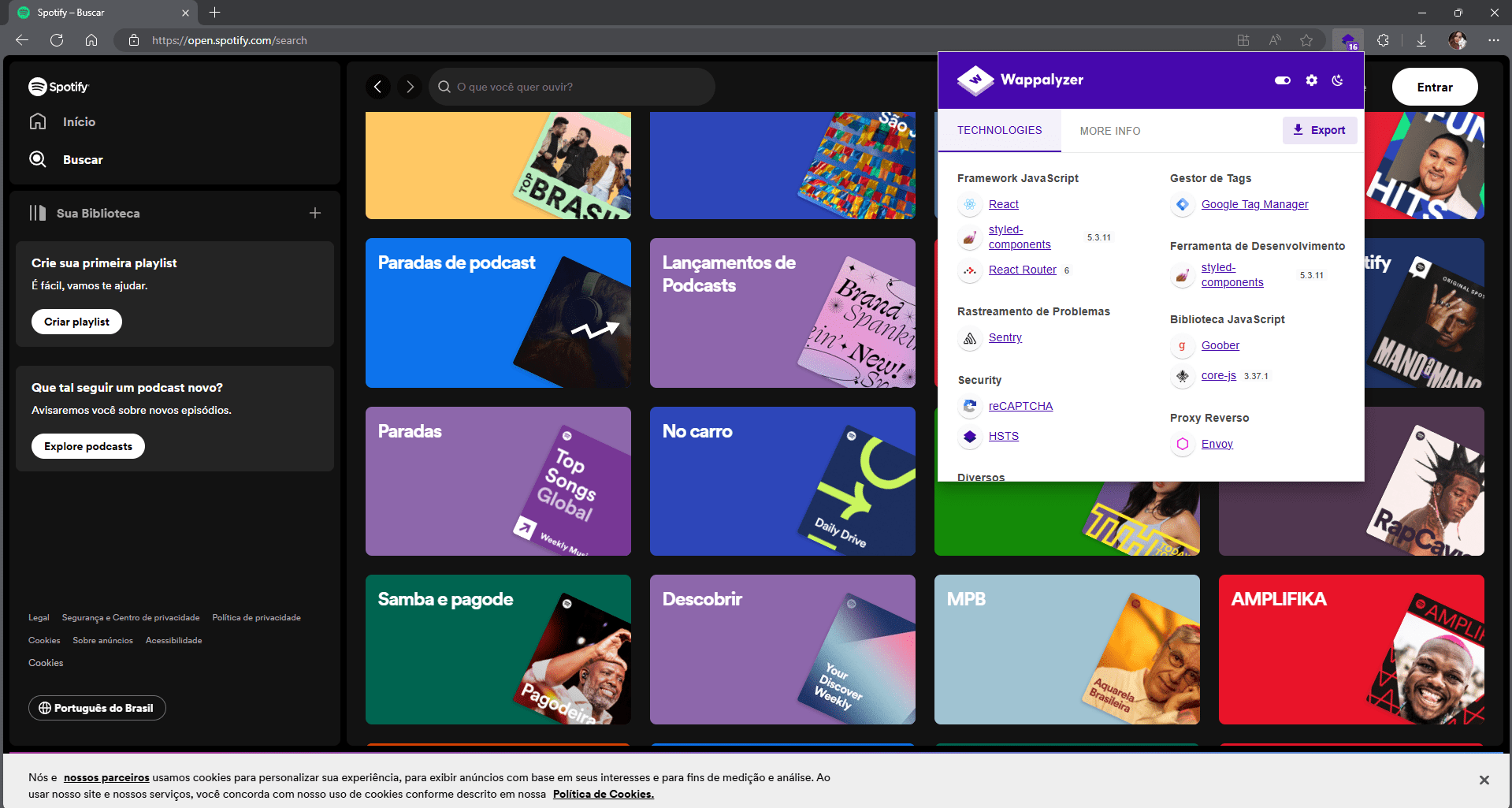Go forward with Spotify's right chevron
This screenshot has width=1512, height=808.
click(x=410, y=87)
